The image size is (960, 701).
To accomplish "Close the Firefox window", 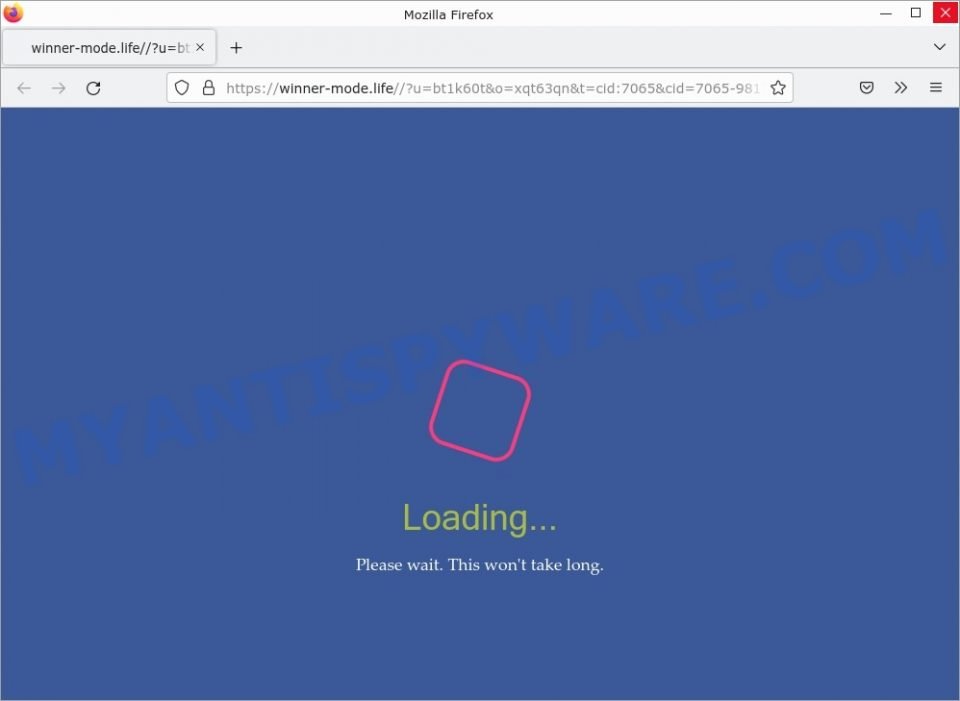I will (945, 13).
